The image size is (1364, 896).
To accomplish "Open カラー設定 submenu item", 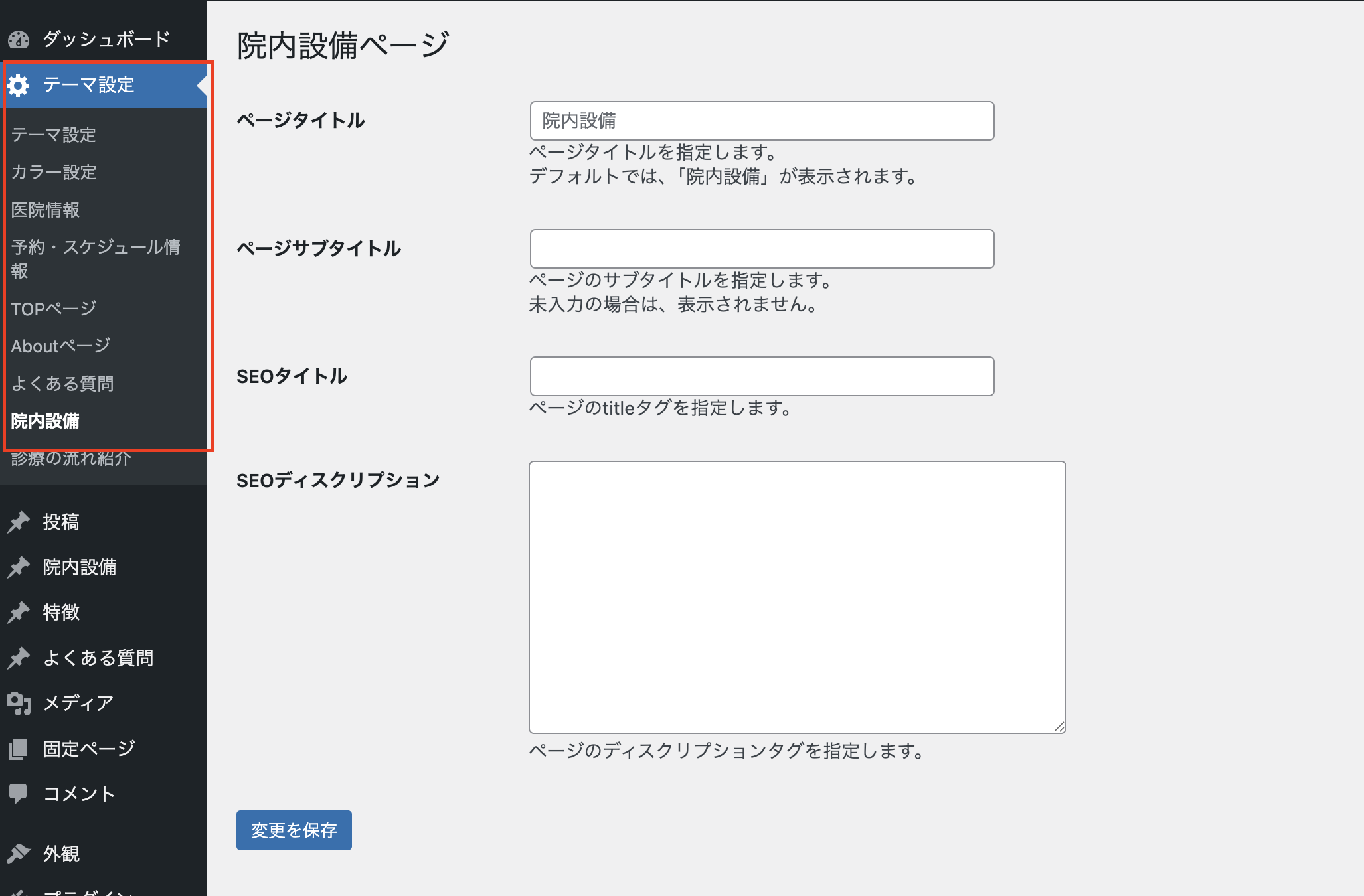I will click(54, 173).
